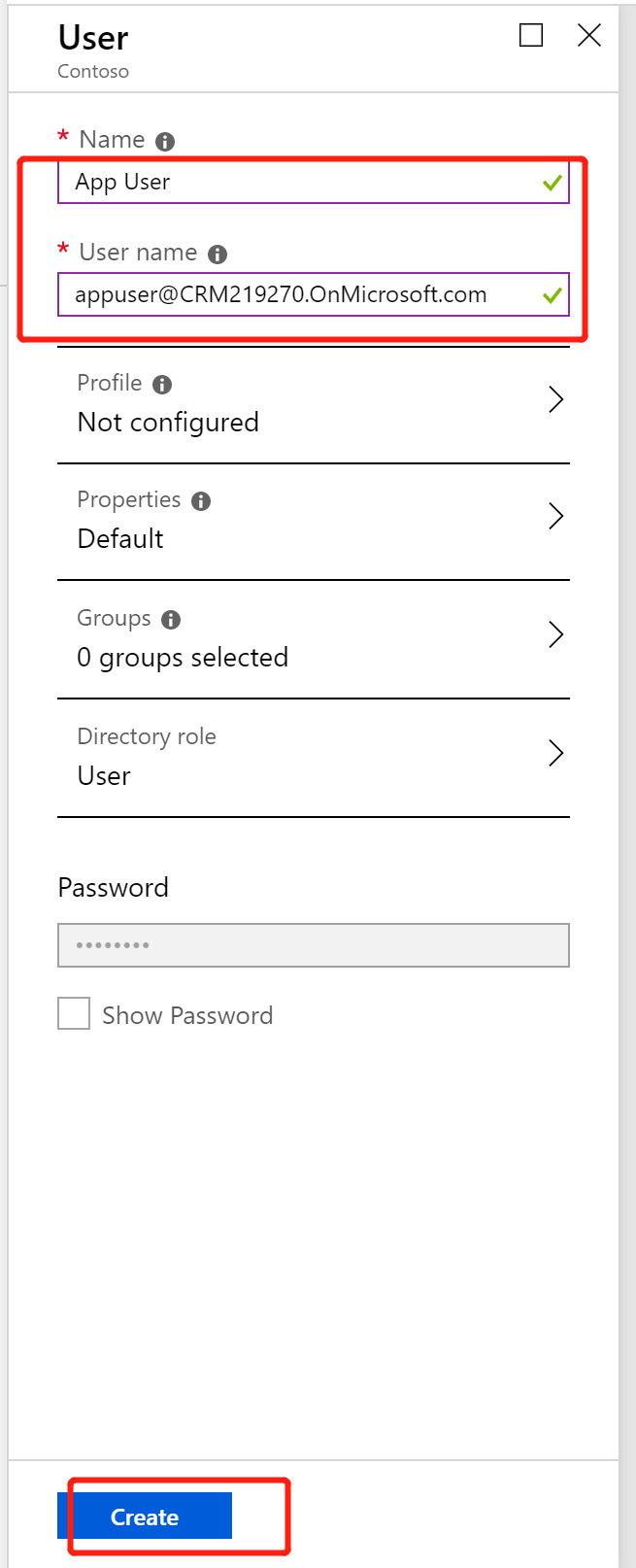Click Not configured under Profile
Viewport: 636px width, 1568px height.
[168, 422]
